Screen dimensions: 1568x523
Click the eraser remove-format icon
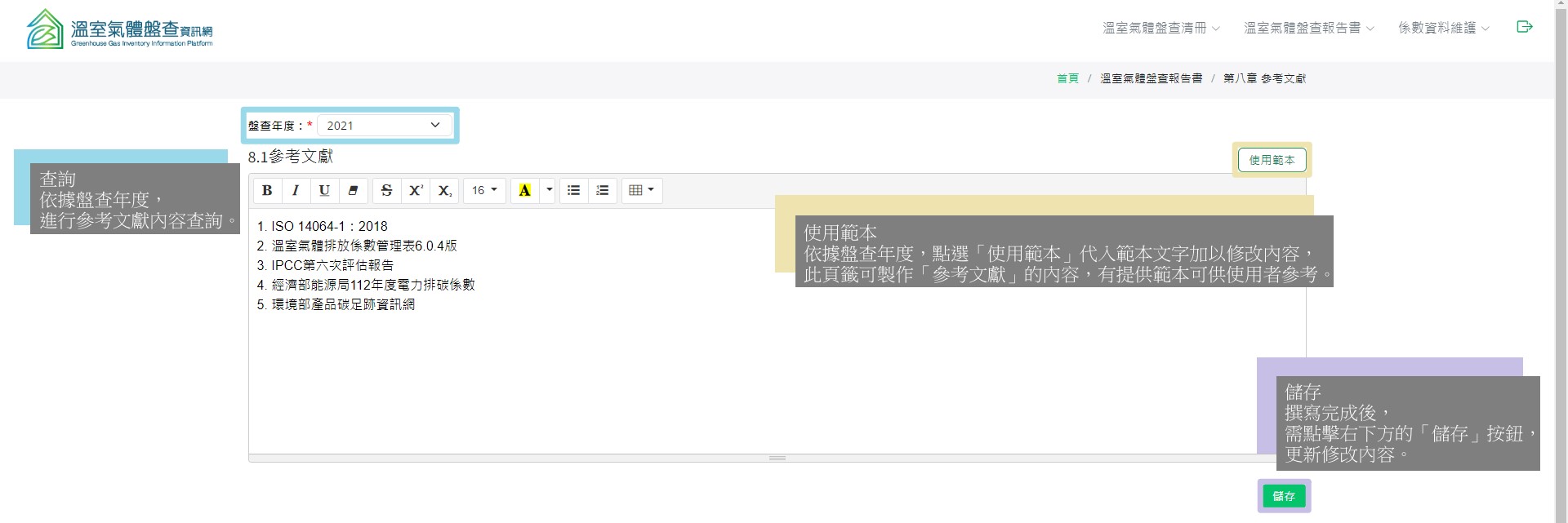click(353, 190)
